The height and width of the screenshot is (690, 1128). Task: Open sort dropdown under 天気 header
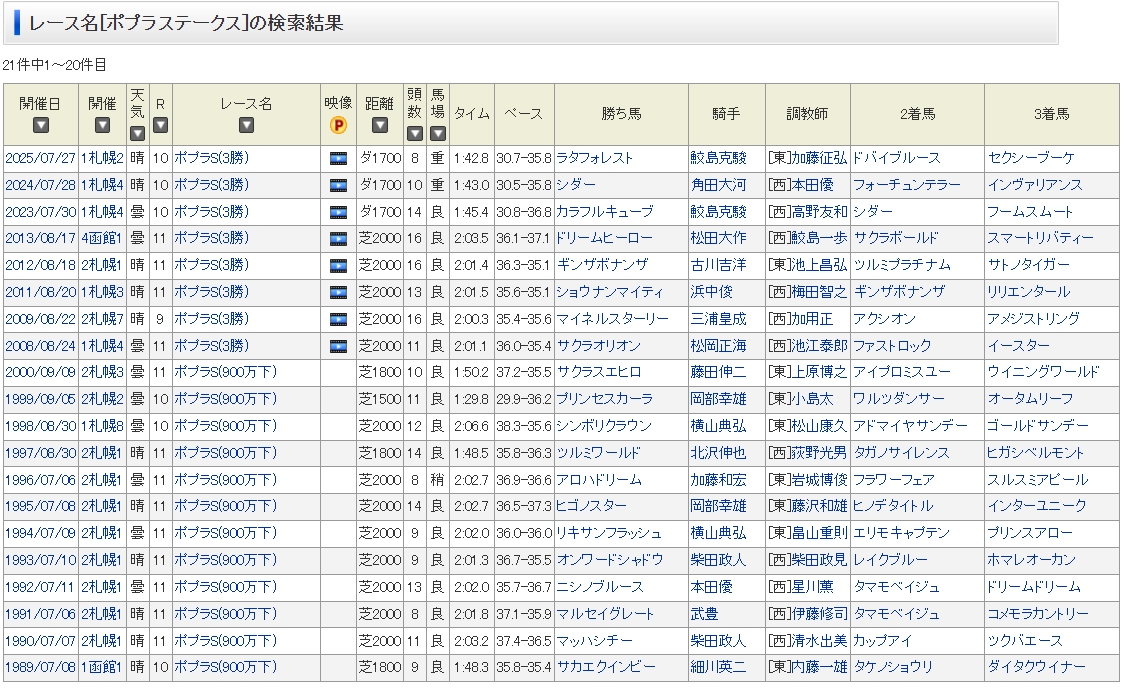137,133
